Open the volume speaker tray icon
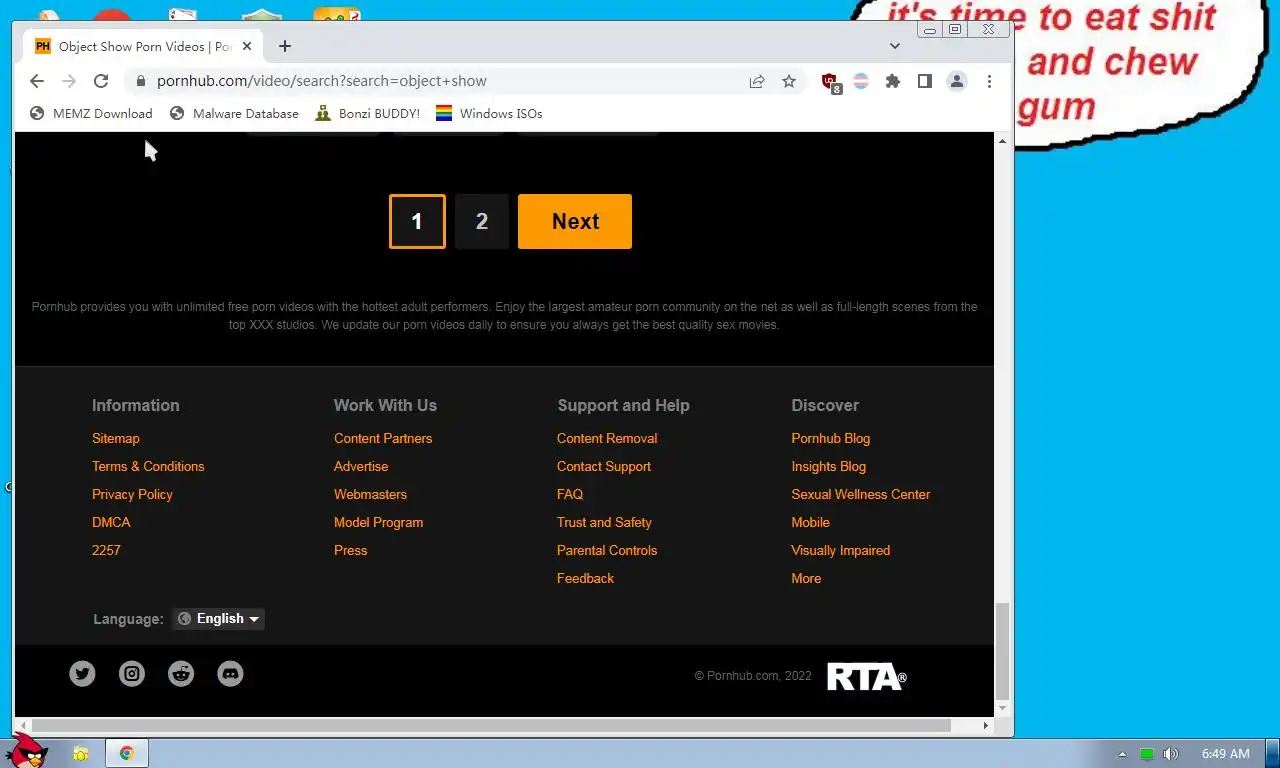This screenshot has width=1280, height=768. coord(1171,754)
